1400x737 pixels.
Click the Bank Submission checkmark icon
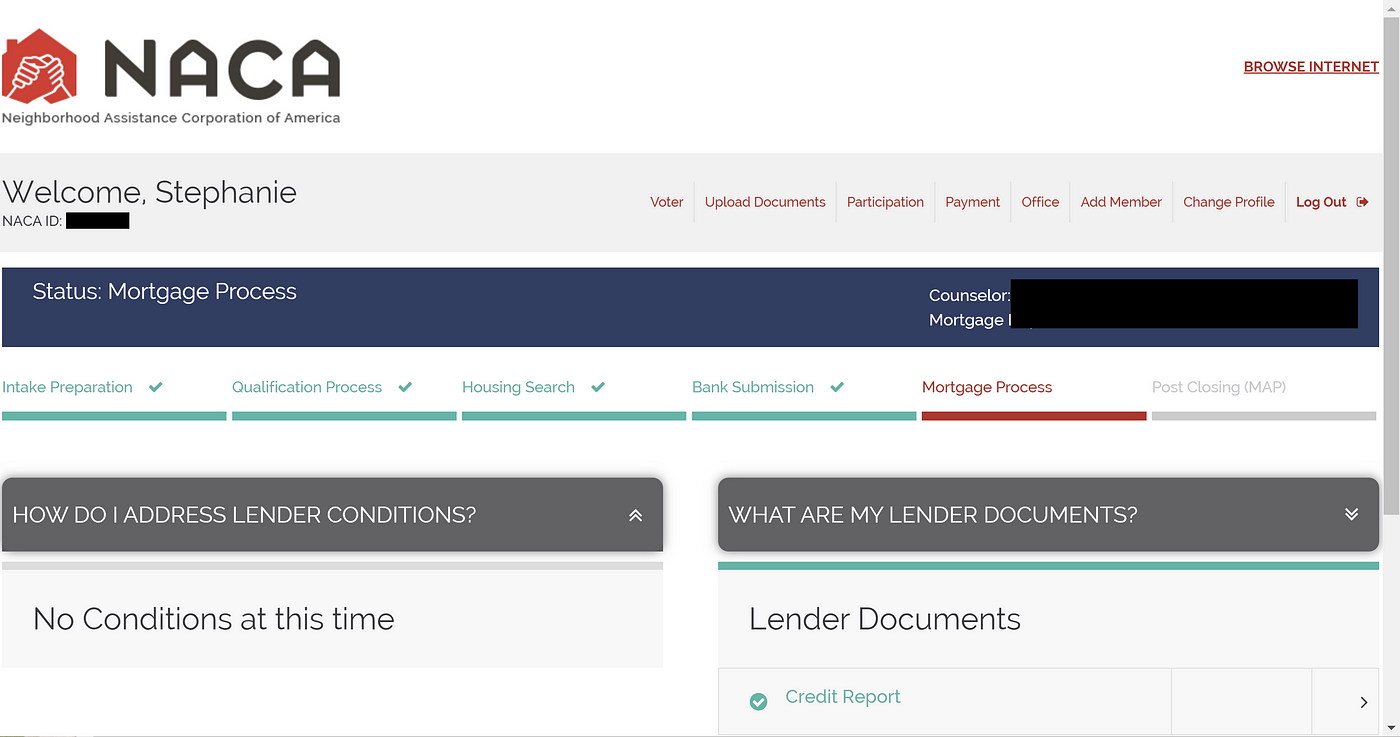coord(837,387)
